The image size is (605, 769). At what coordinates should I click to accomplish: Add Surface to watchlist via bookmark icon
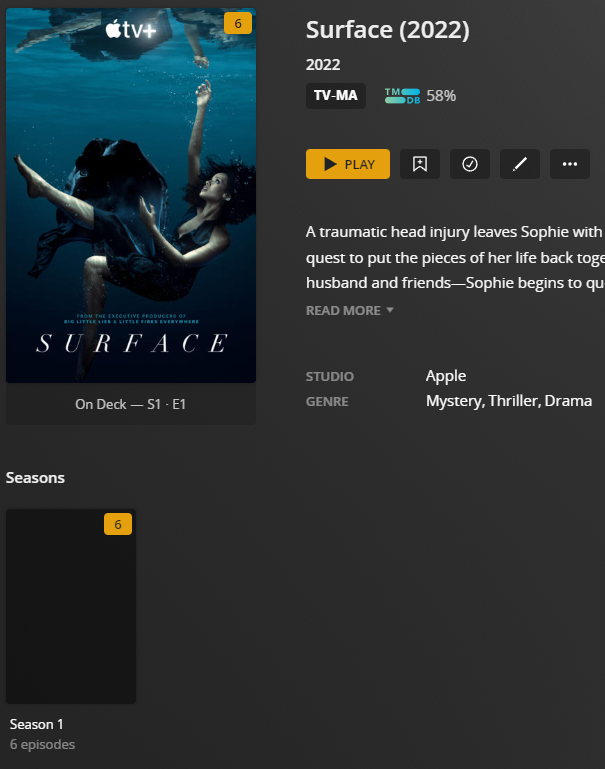[x=420, y=164]
